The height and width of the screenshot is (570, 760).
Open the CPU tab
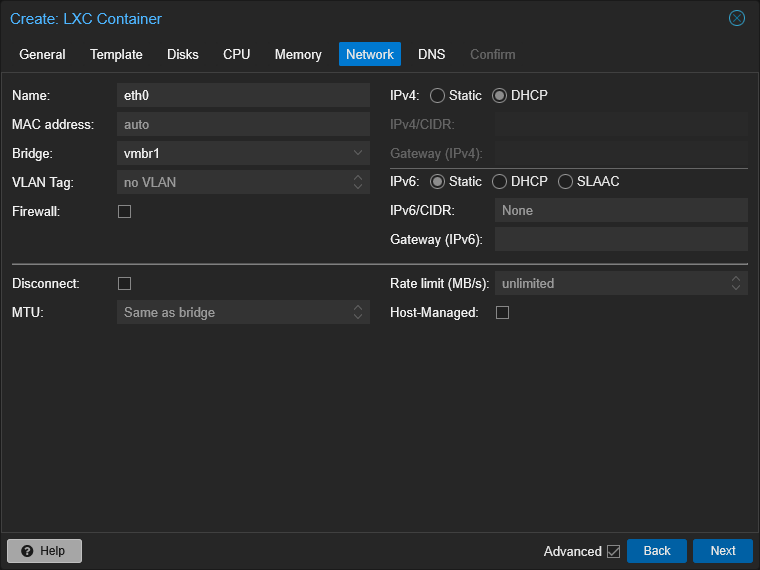(237, 54)
